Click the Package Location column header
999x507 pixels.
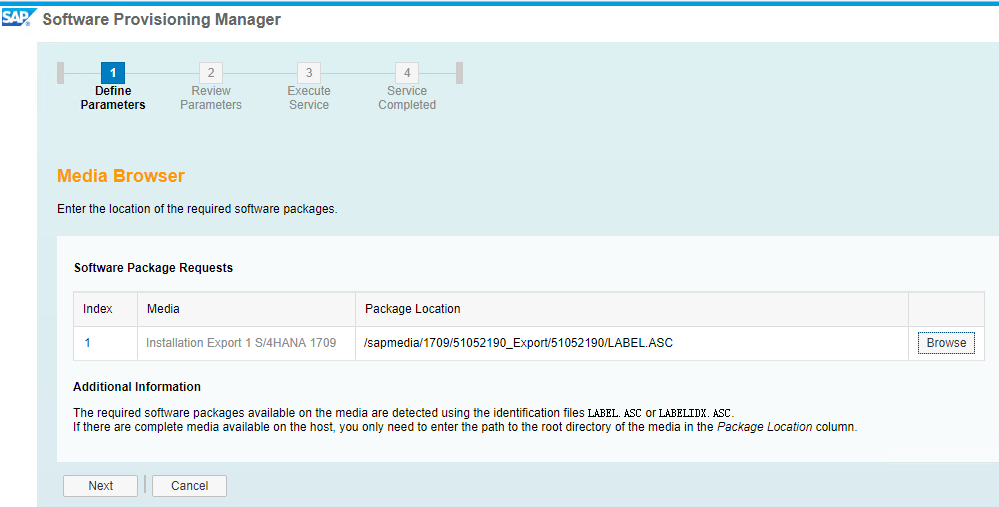click(632, 309)
